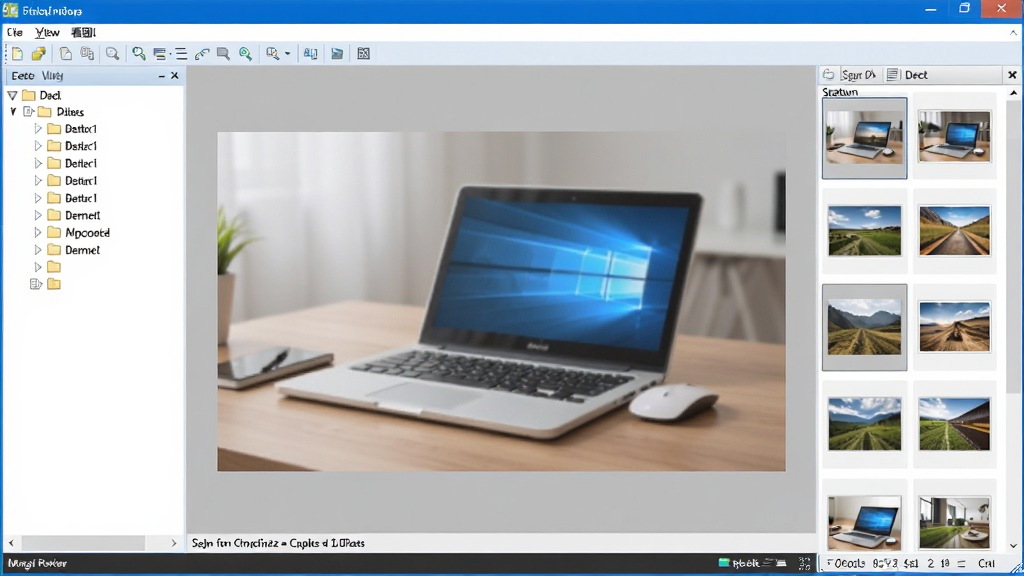
Task: Click the blue stacked-bars list icon
Action: point(159,54)
